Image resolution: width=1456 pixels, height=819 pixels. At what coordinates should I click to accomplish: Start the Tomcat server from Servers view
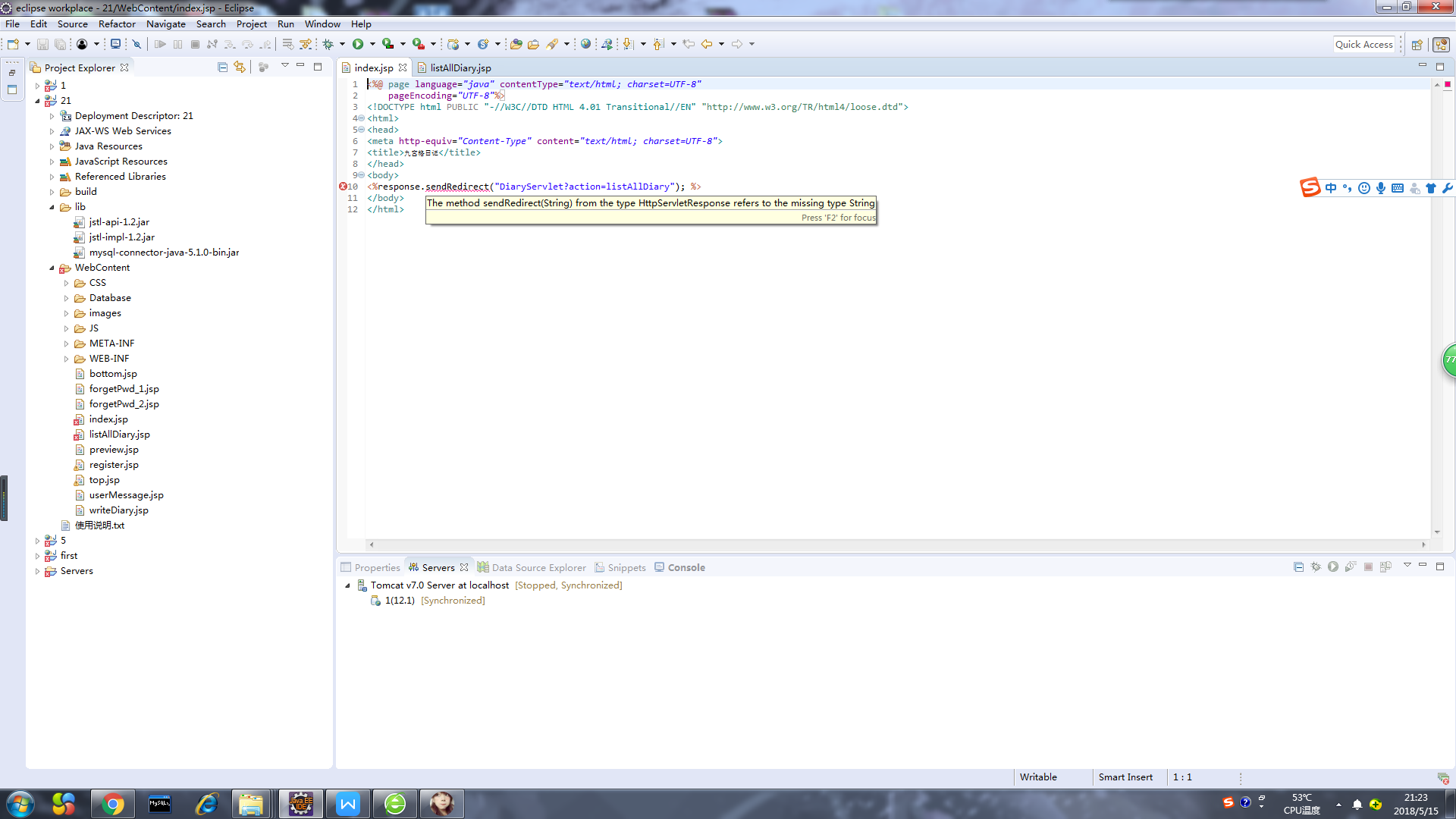coord(1333,566)
